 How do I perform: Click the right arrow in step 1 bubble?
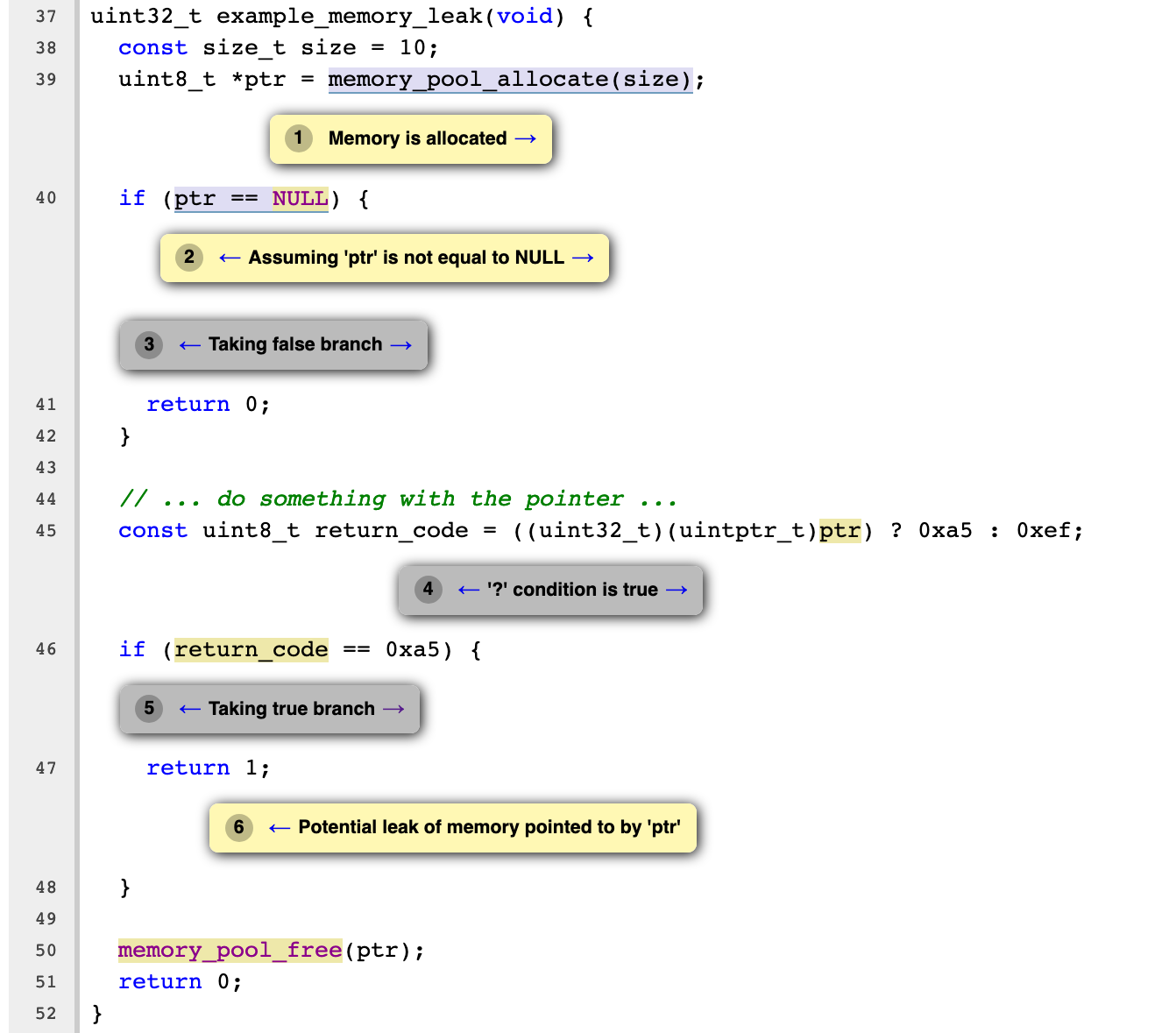526,138
